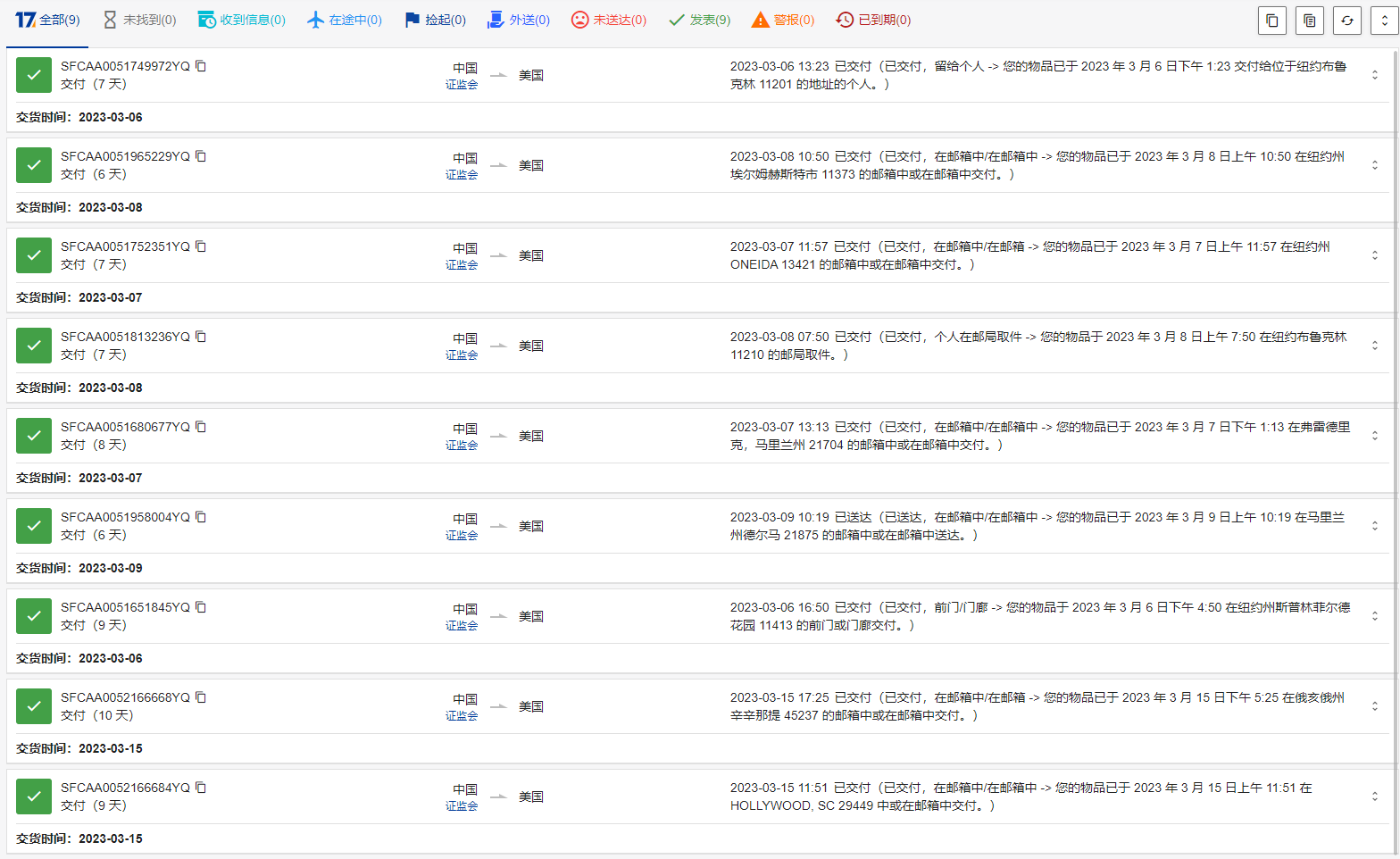
Task: Copy tracking number SFCAA0051749972YQ
Action: coord(201,66)
